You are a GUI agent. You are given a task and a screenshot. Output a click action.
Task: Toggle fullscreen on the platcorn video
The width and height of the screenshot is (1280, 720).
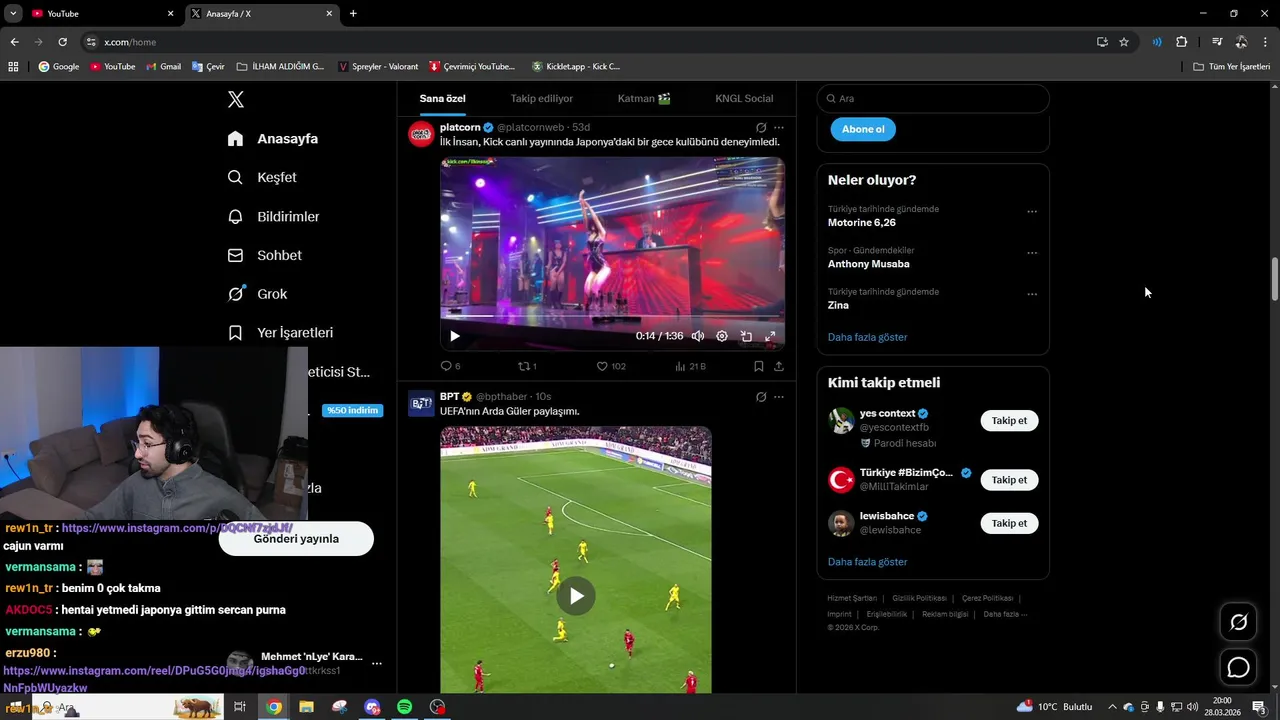[x=770, y=336]
